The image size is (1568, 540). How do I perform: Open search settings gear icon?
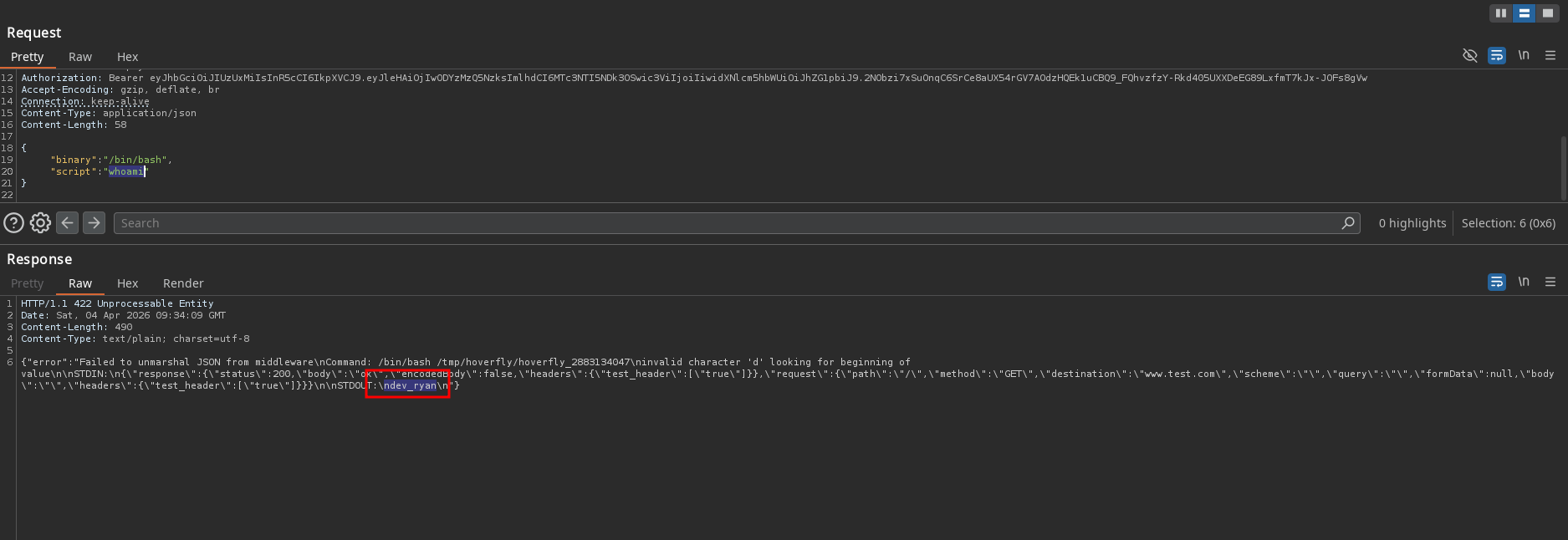click(40, 222)
